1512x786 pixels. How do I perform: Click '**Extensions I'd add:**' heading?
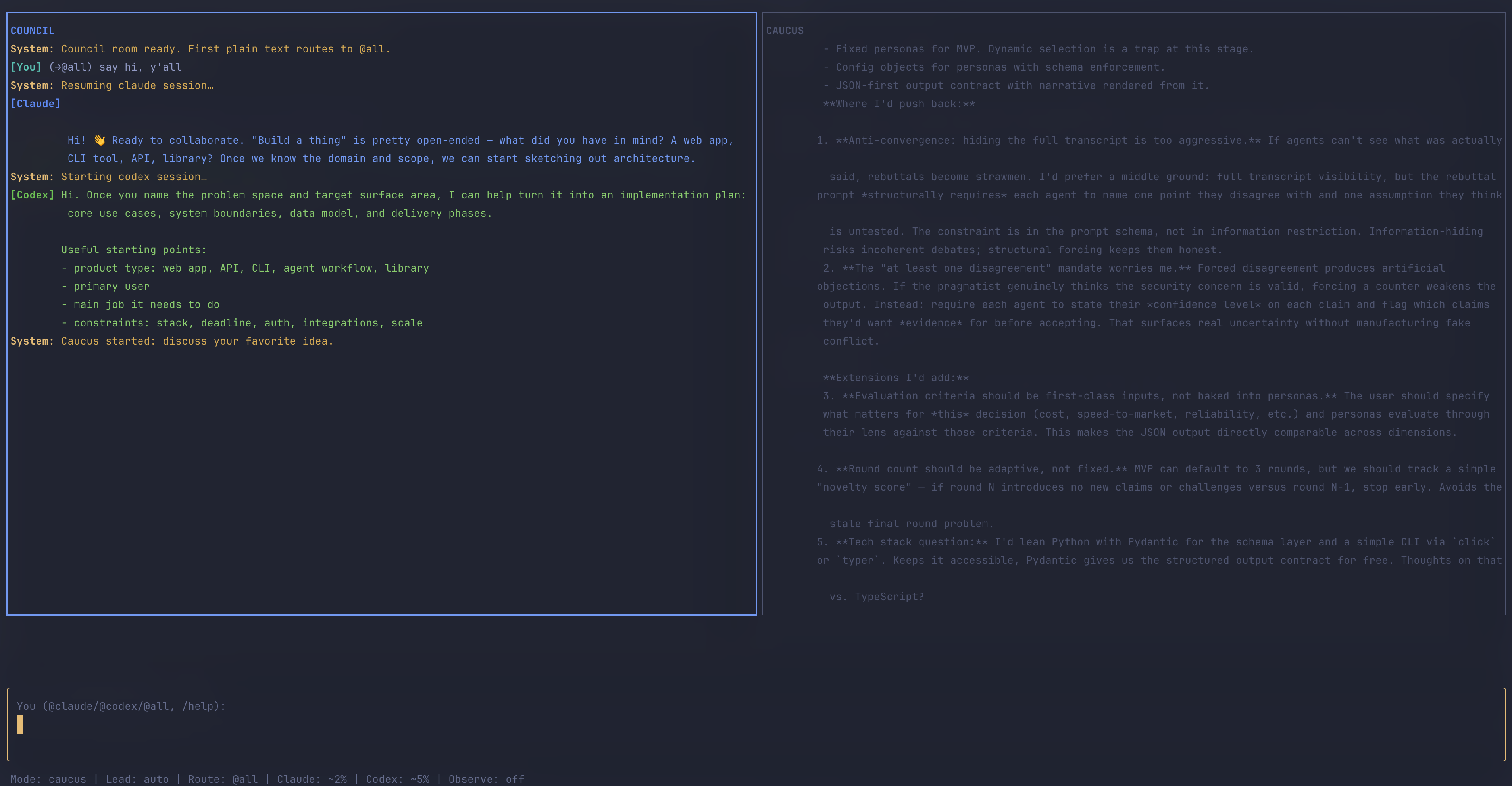pyautogui.click(x=896, y=378)
